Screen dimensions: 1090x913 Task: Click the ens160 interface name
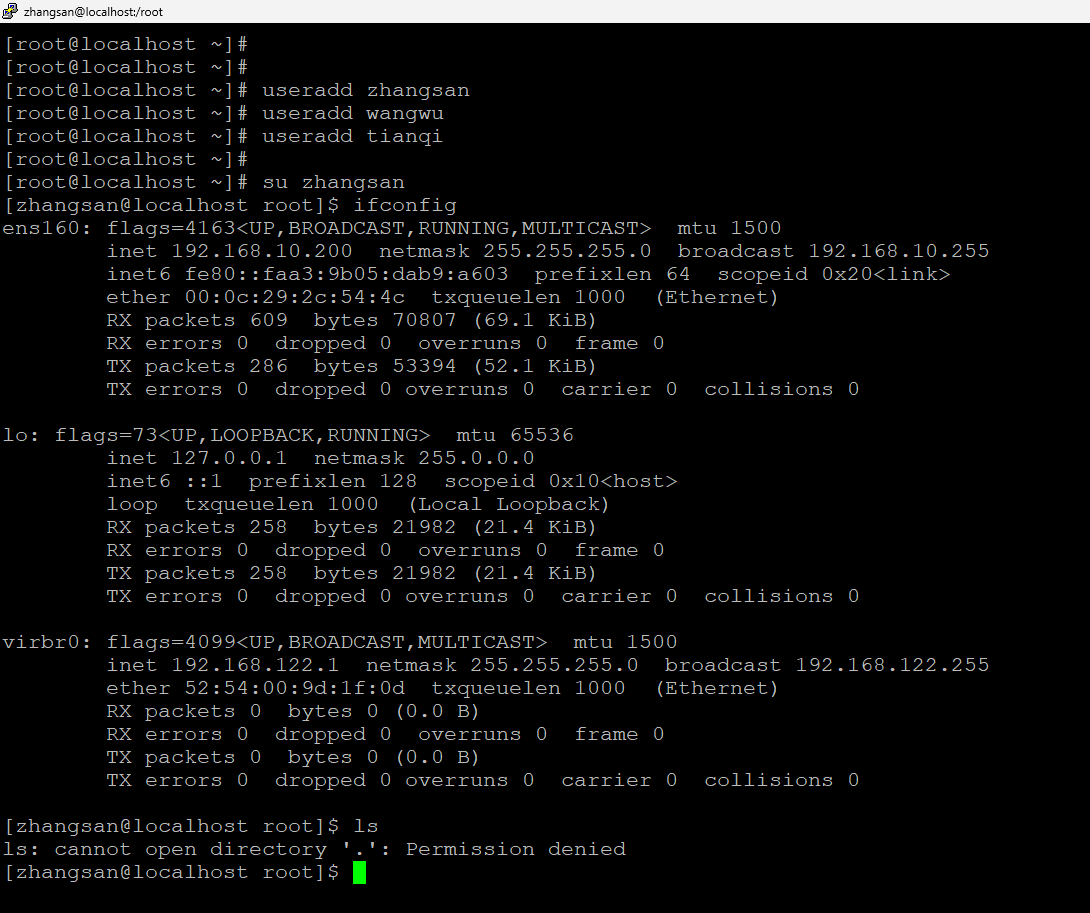click(x=34, y=228)
